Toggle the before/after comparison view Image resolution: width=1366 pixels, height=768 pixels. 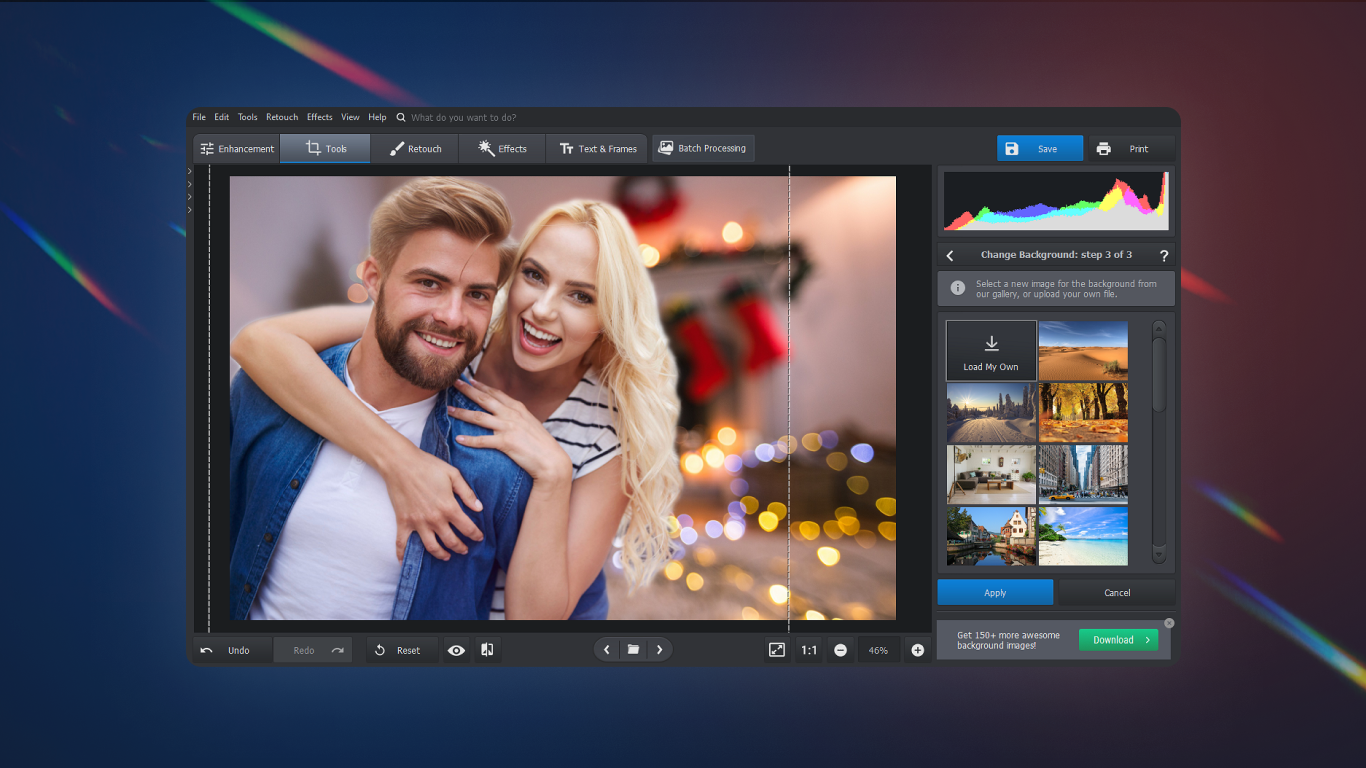point(487,650)
